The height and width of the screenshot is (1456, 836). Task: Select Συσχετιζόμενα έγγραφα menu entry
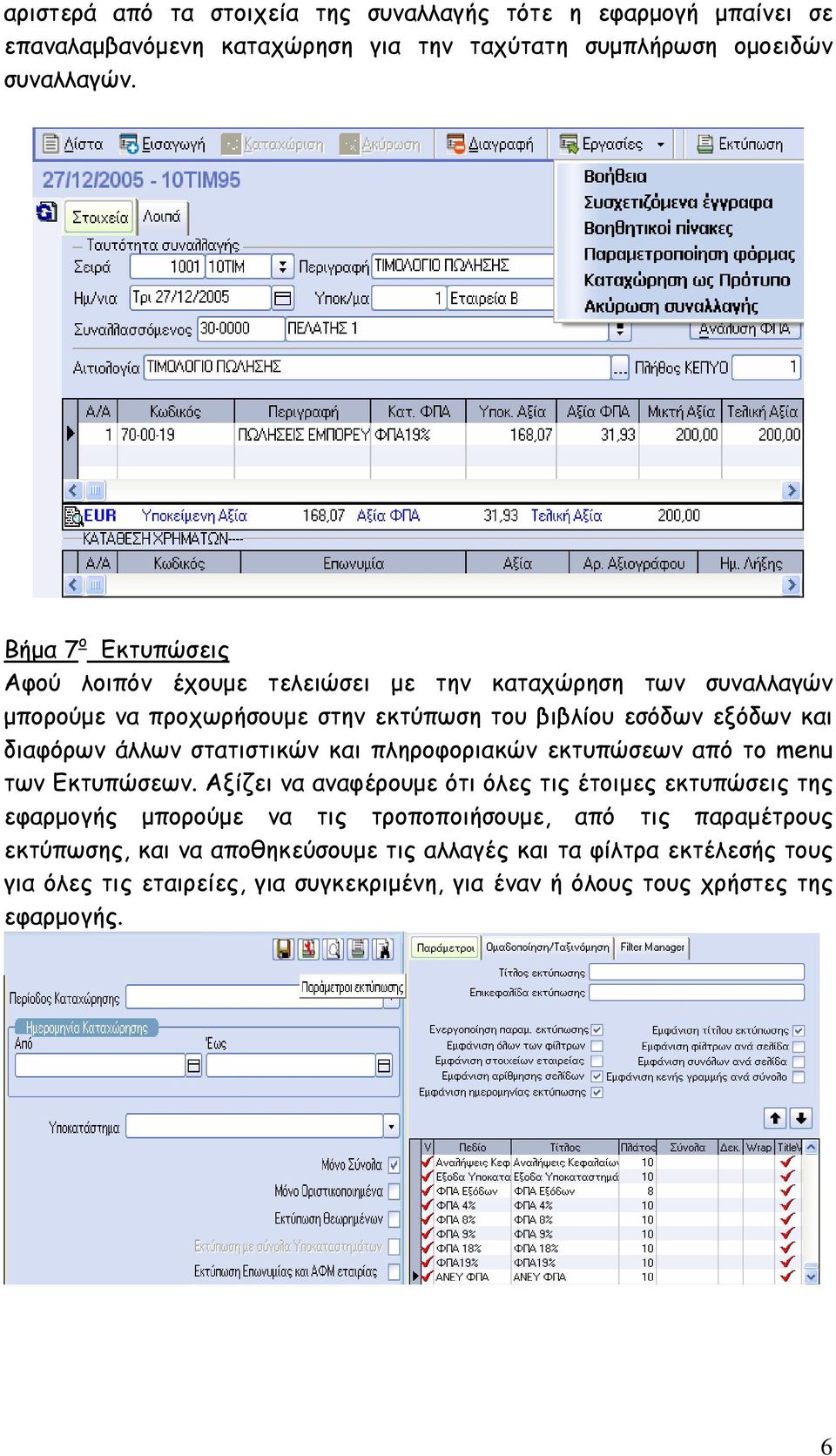click(678, 202)
